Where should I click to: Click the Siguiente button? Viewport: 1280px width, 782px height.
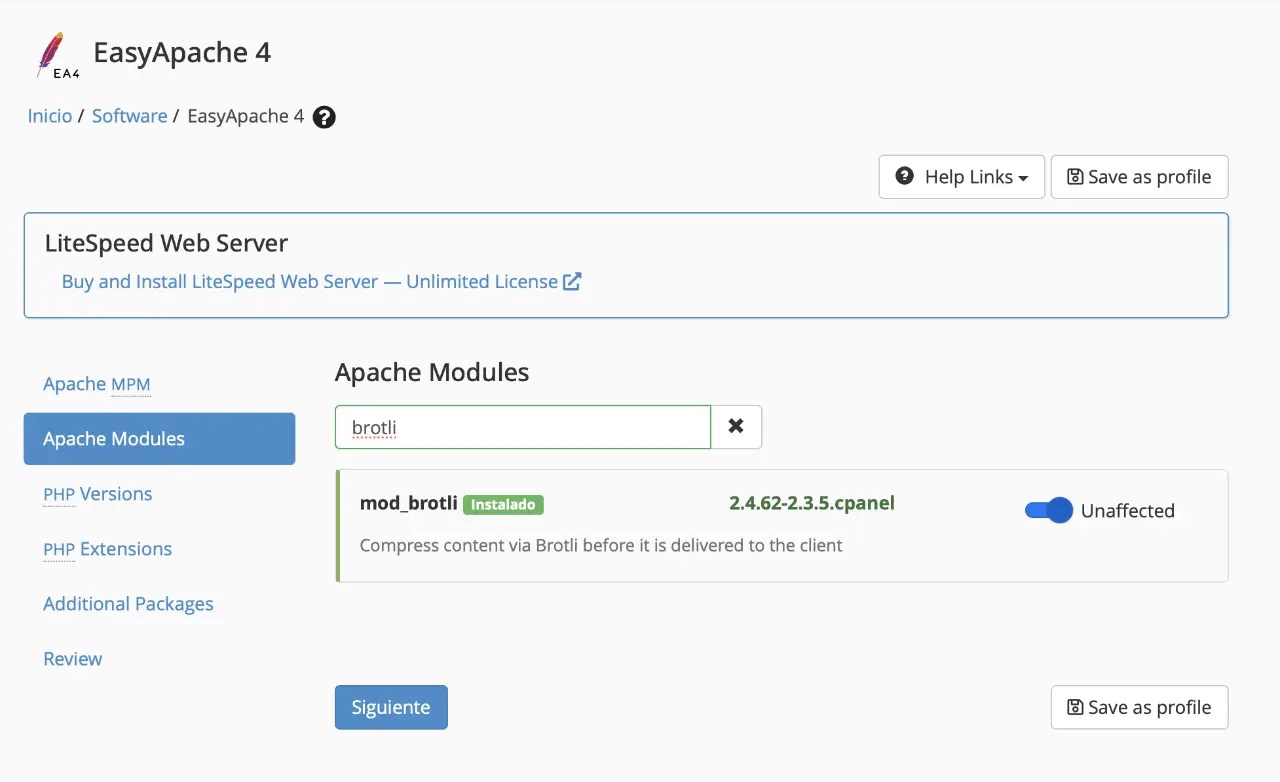[391, 707]
